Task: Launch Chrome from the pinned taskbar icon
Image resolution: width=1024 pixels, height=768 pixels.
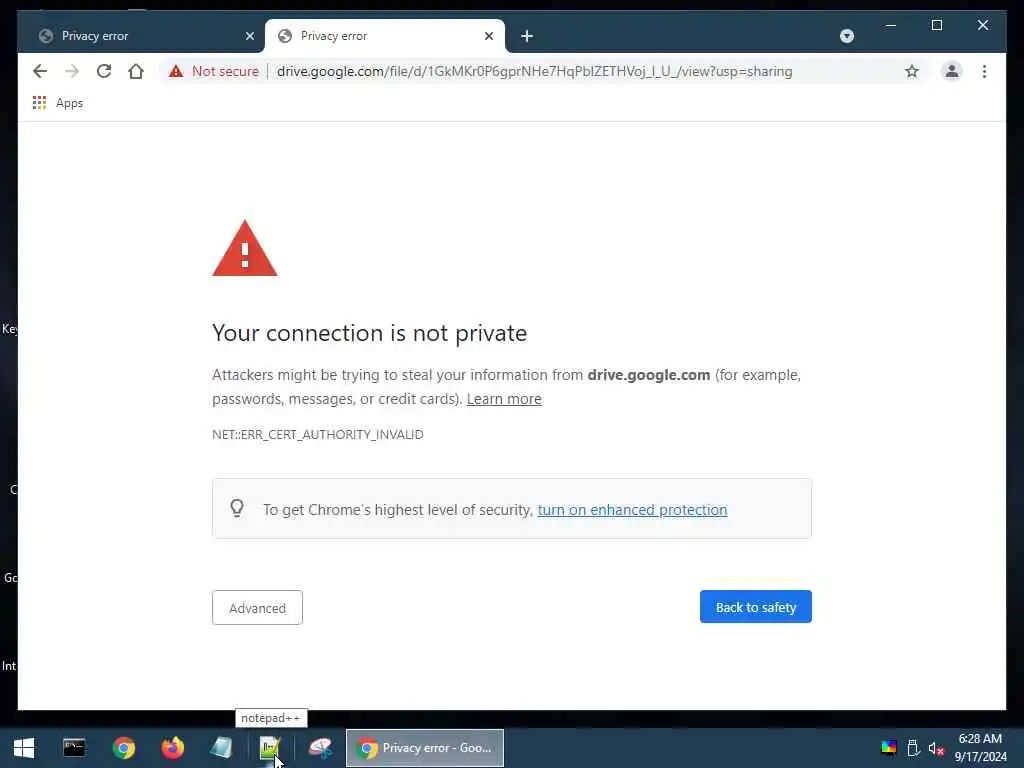Action: click(x=123, y=748)
